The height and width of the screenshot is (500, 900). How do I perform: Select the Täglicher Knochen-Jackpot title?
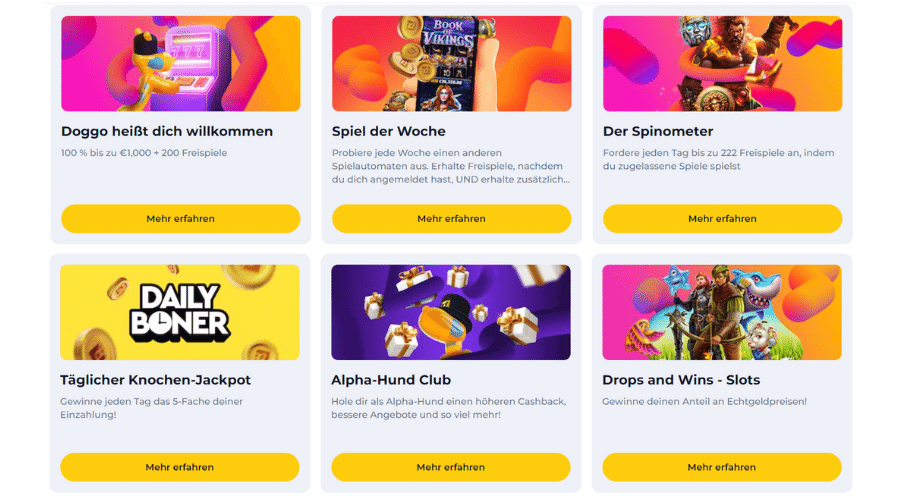156,380
